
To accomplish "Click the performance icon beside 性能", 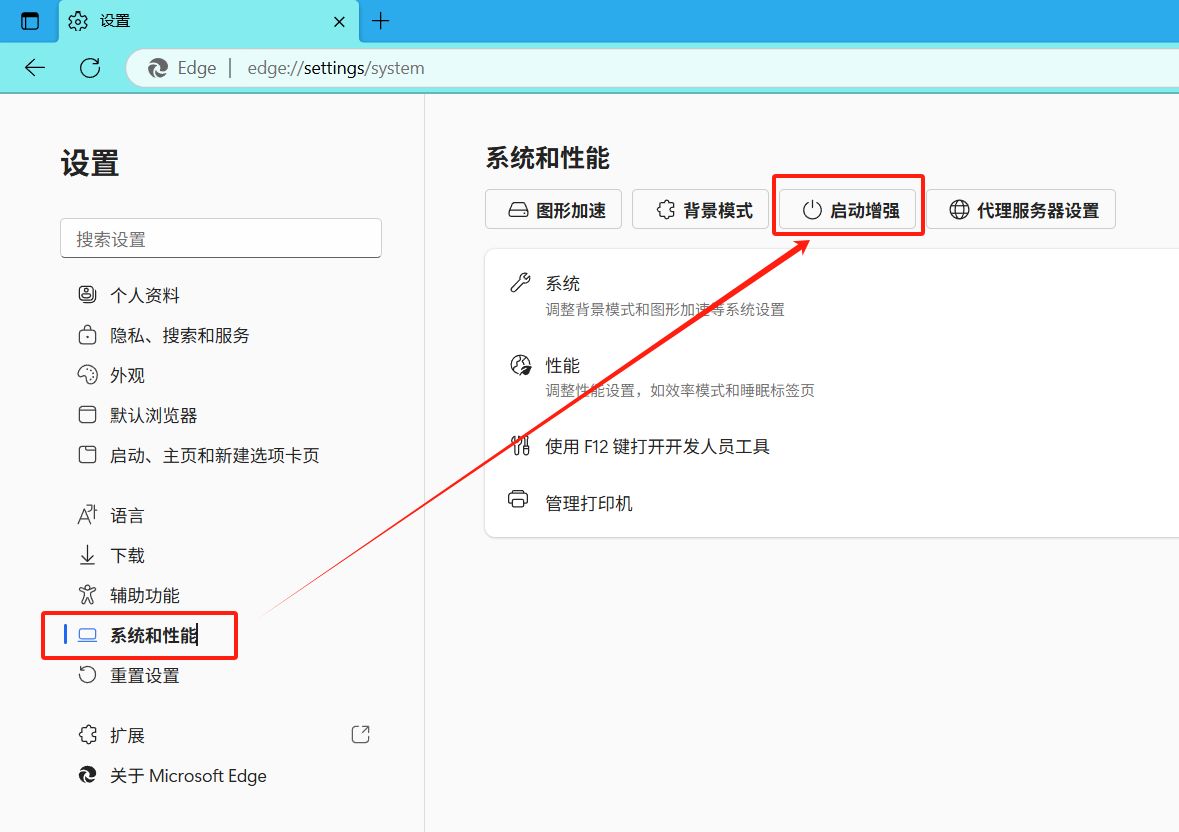I will coord(520,365).
